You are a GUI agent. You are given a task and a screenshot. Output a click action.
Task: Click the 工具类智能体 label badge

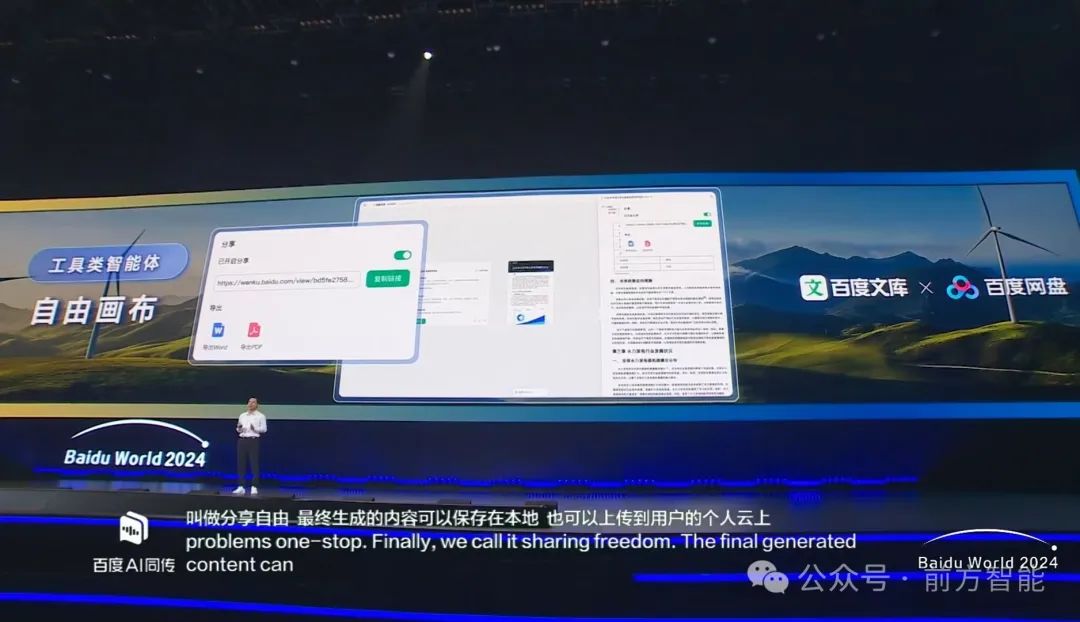107,263
